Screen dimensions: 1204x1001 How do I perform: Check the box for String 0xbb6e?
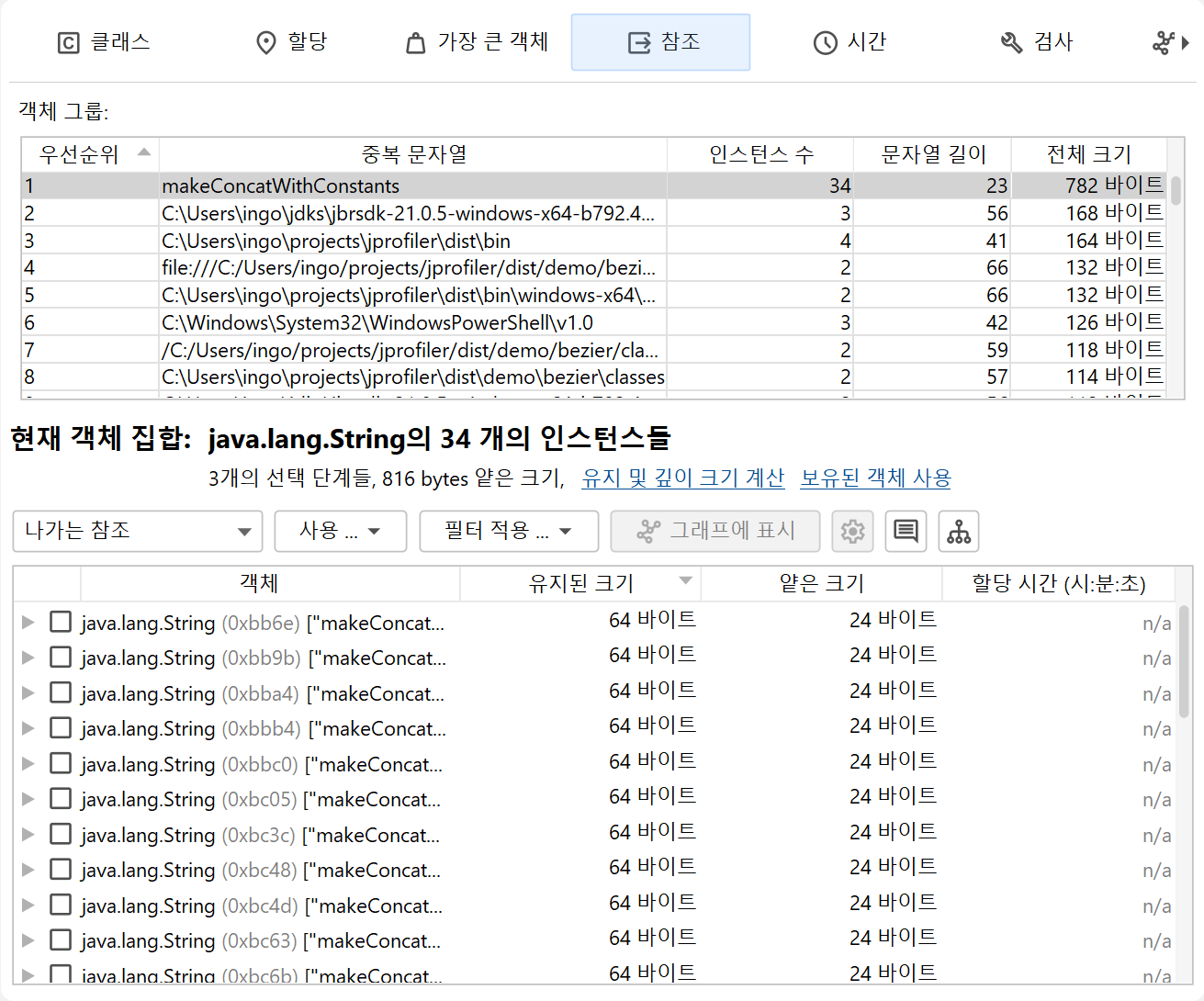[61, 623]
